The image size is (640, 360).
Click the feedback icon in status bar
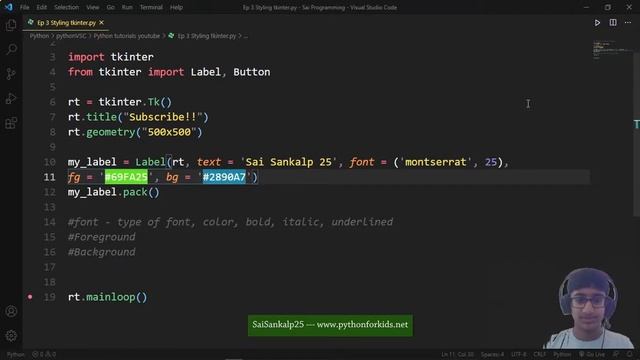point(616,354)
